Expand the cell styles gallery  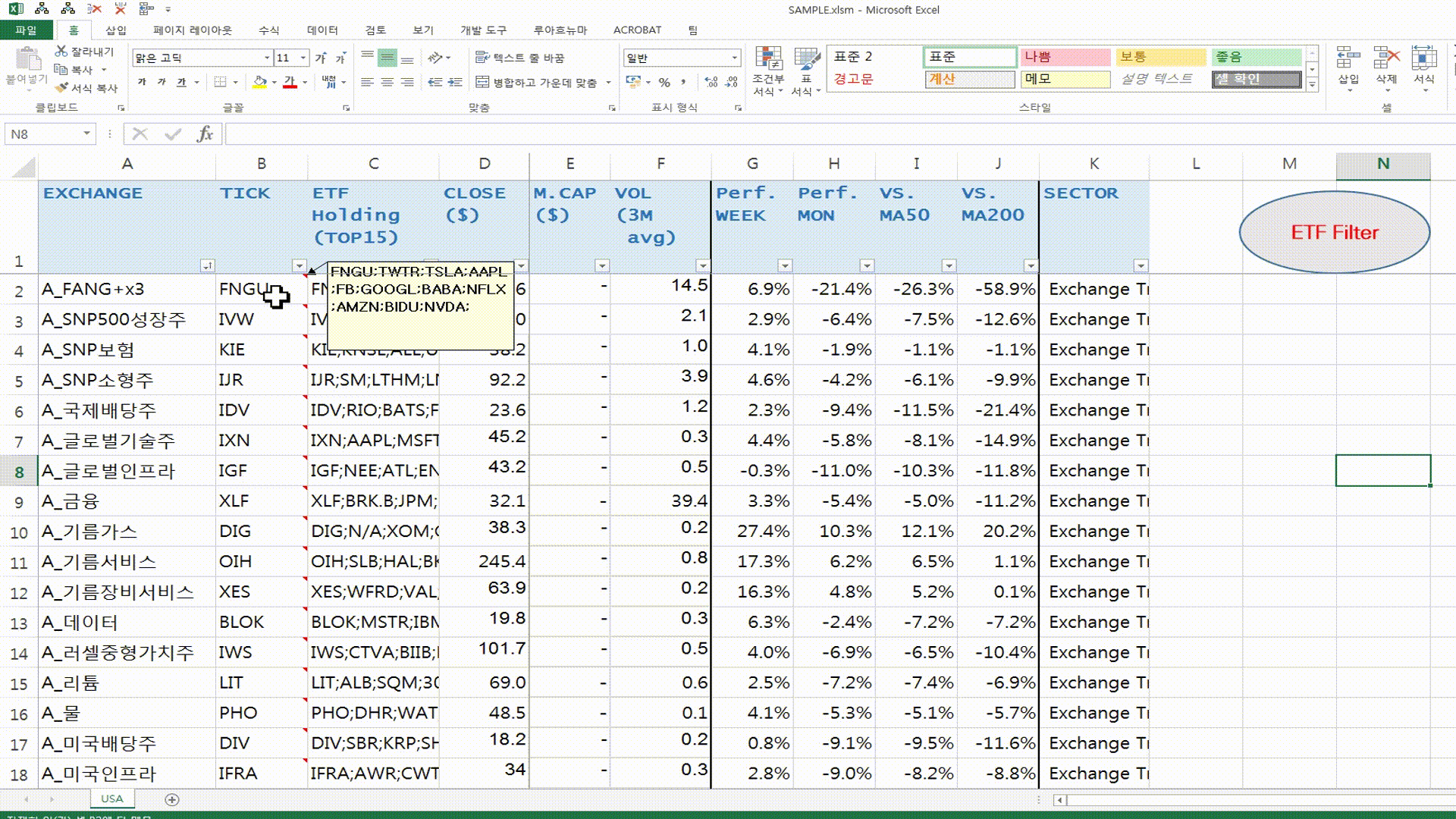[1313, 85]
